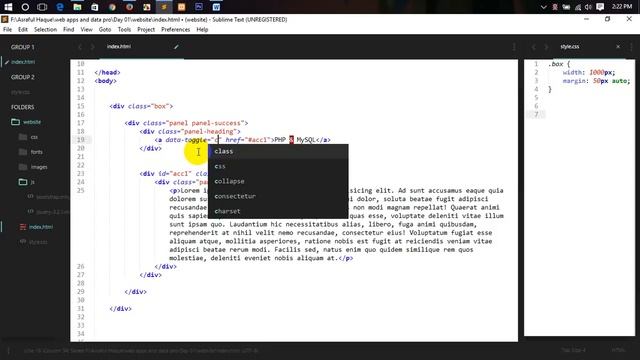Open the Edit menu
640x360 pixels.
(23, 29)
